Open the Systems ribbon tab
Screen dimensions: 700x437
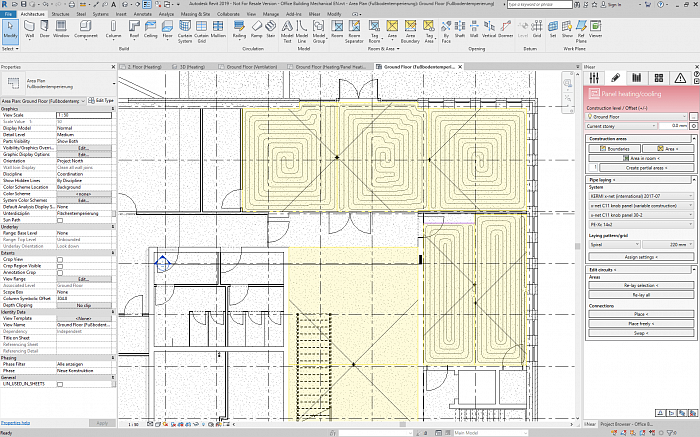(x=100, y=14)
